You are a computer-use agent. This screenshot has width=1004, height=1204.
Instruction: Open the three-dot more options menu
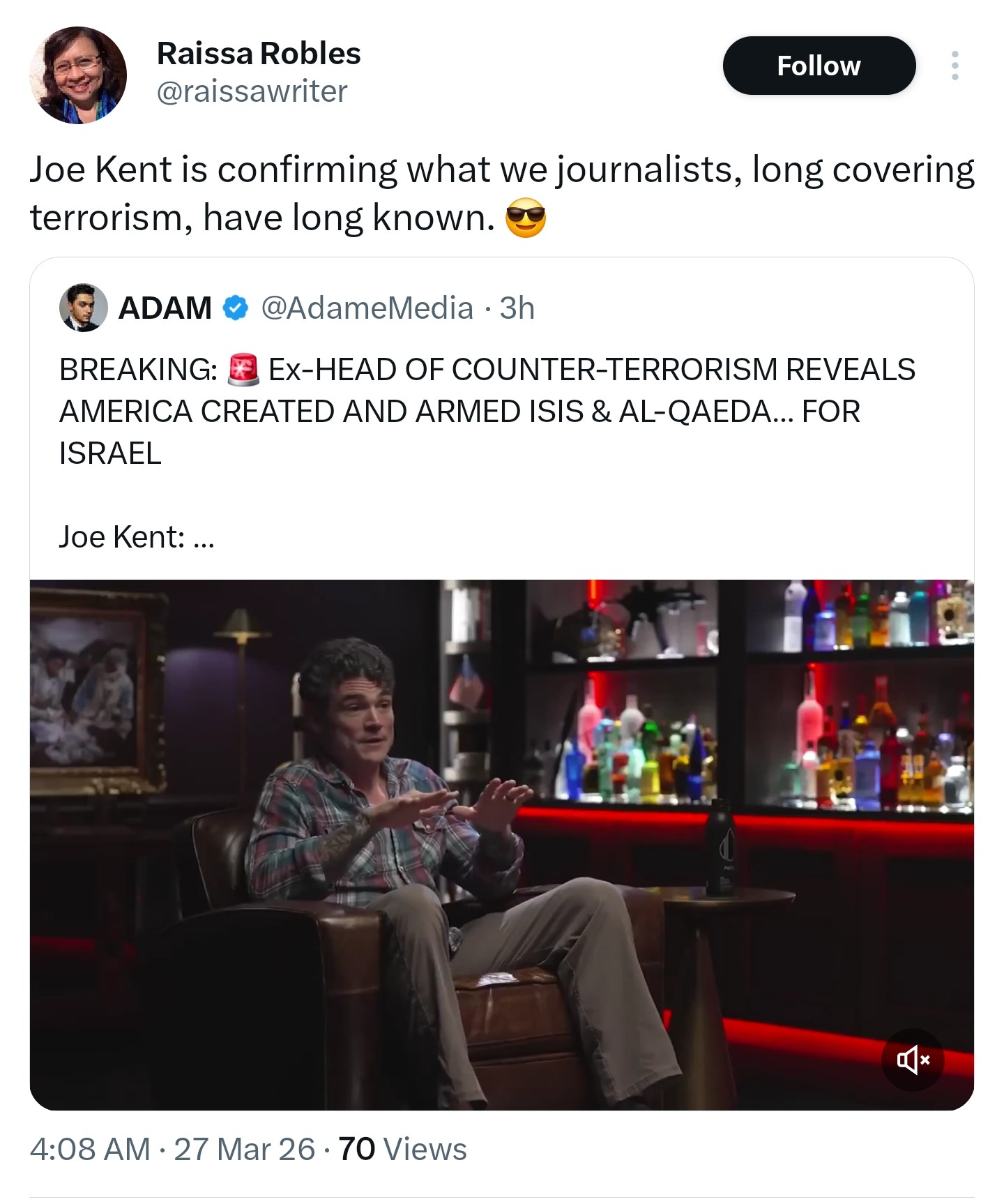click(954, 66)
